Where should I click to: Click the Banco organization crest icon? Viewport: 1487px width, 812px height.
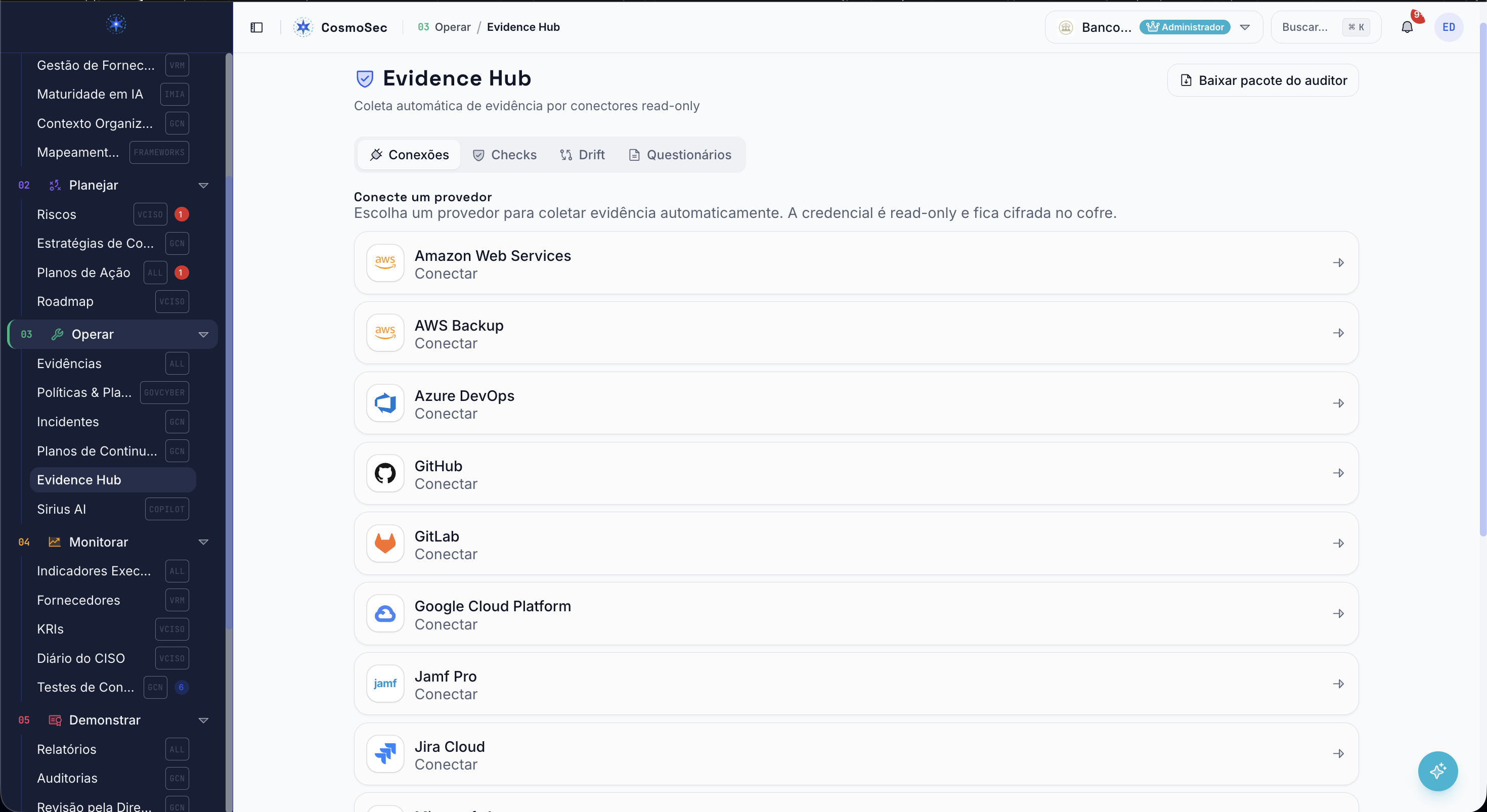click(1066, 27)
